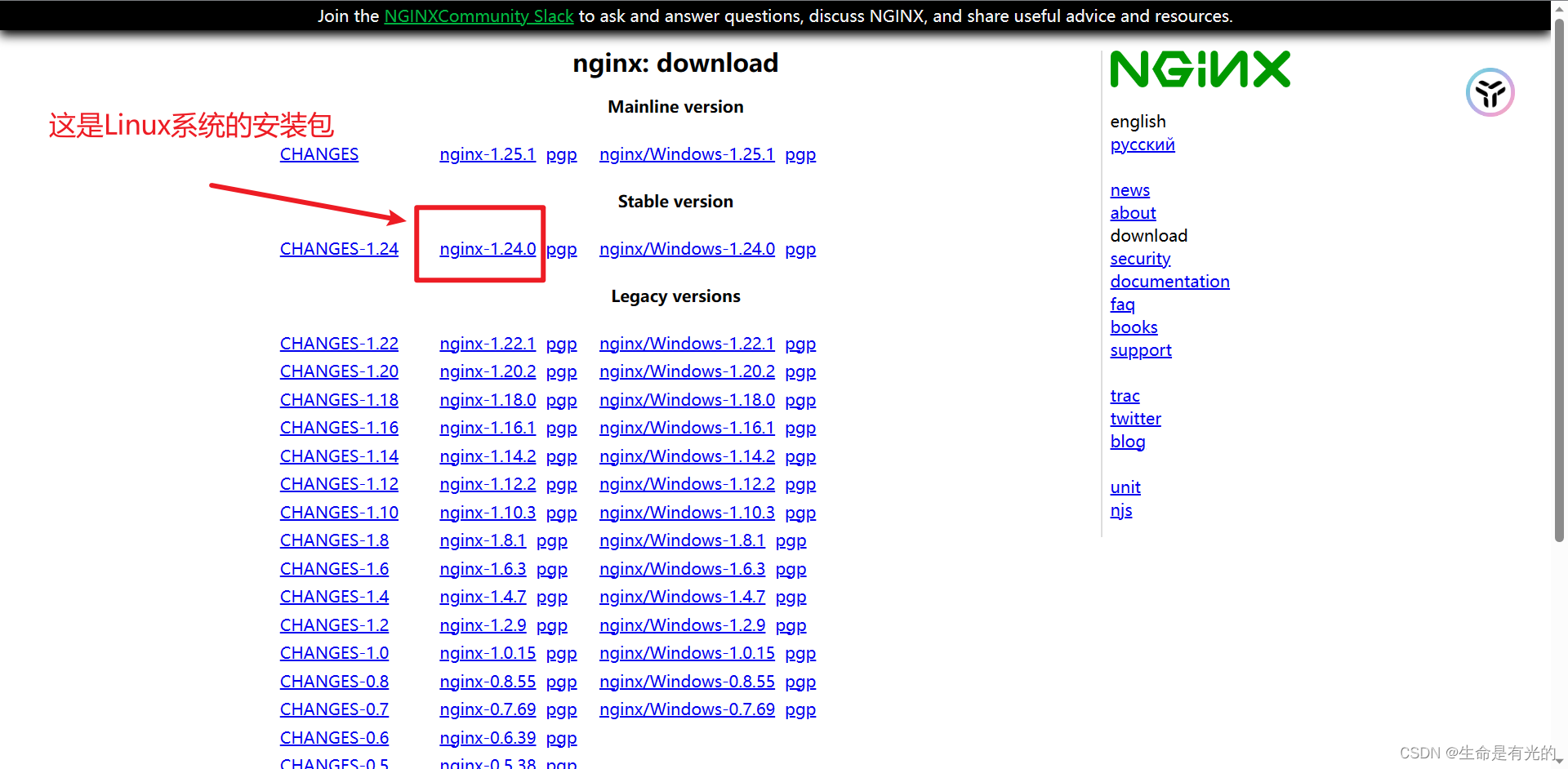
Task: Open CHANGES-1.20 changelog
Action: coord(339,371)
